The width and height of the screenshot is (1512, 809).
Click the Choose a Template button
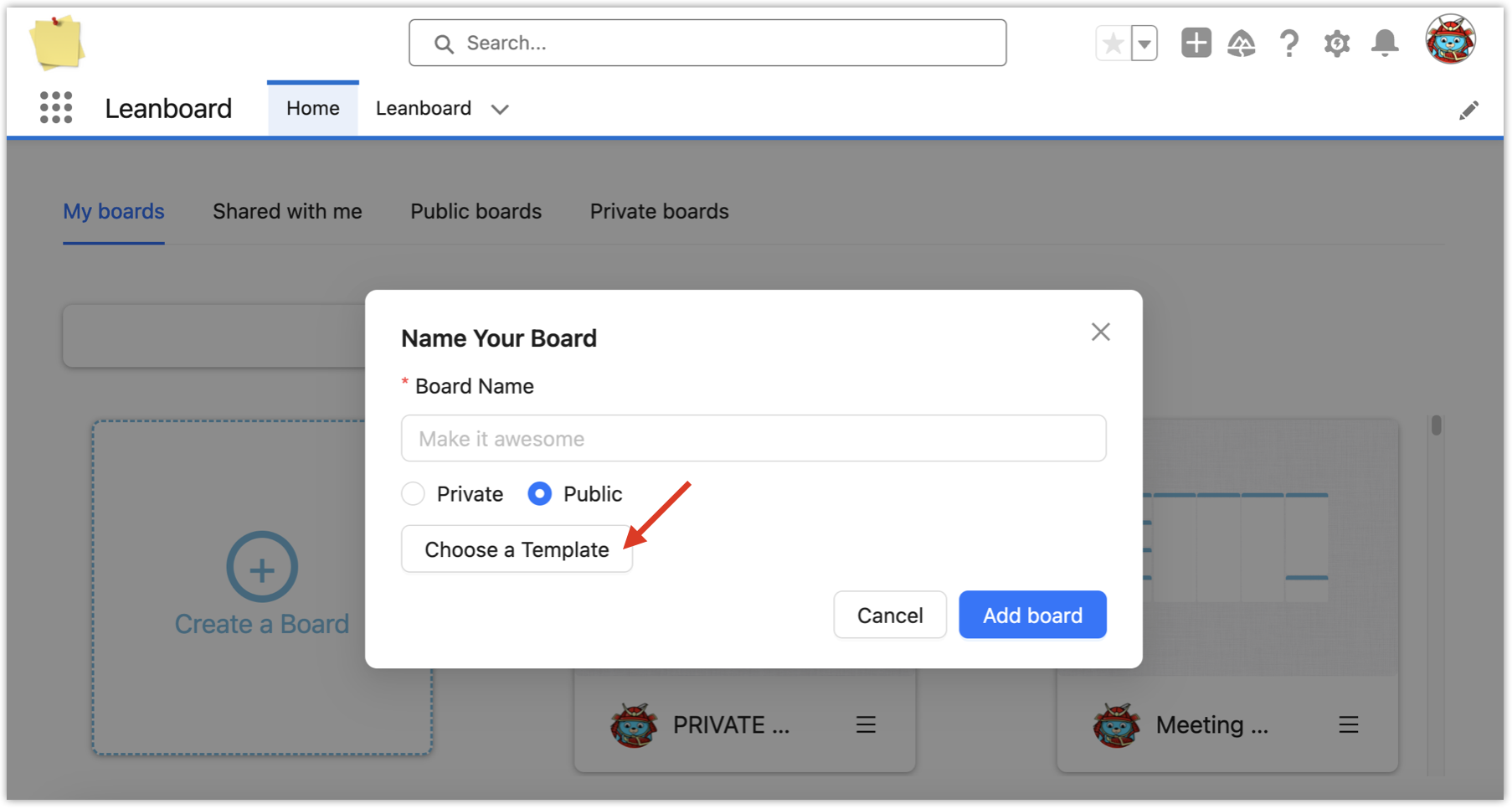517,549
